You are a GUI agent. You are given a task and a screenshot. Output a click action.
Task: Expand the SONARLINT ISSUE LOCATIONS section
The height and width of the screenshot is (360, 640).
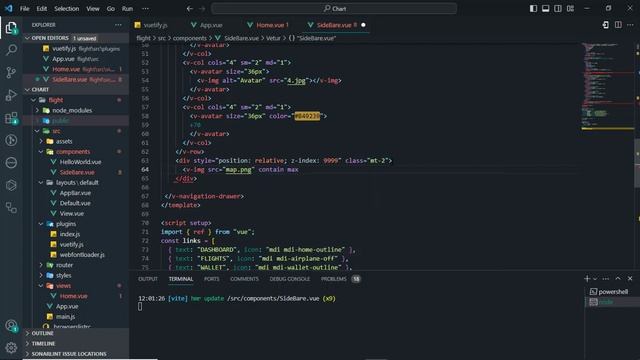click(76, 354)
